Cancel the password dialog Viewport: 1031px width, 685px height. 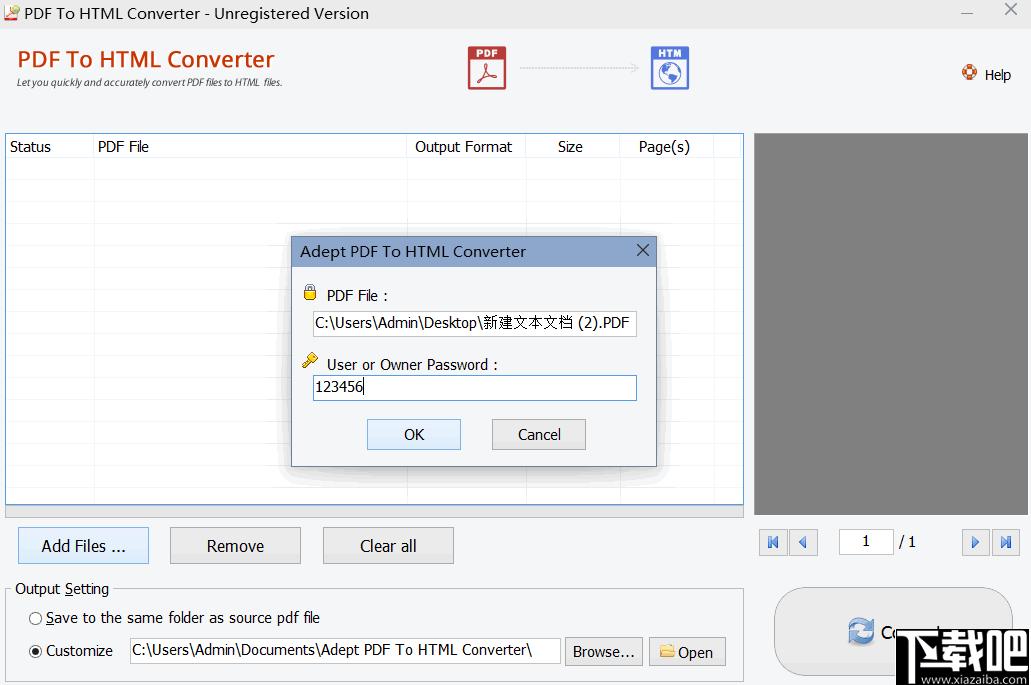click(x=539, y=435)
